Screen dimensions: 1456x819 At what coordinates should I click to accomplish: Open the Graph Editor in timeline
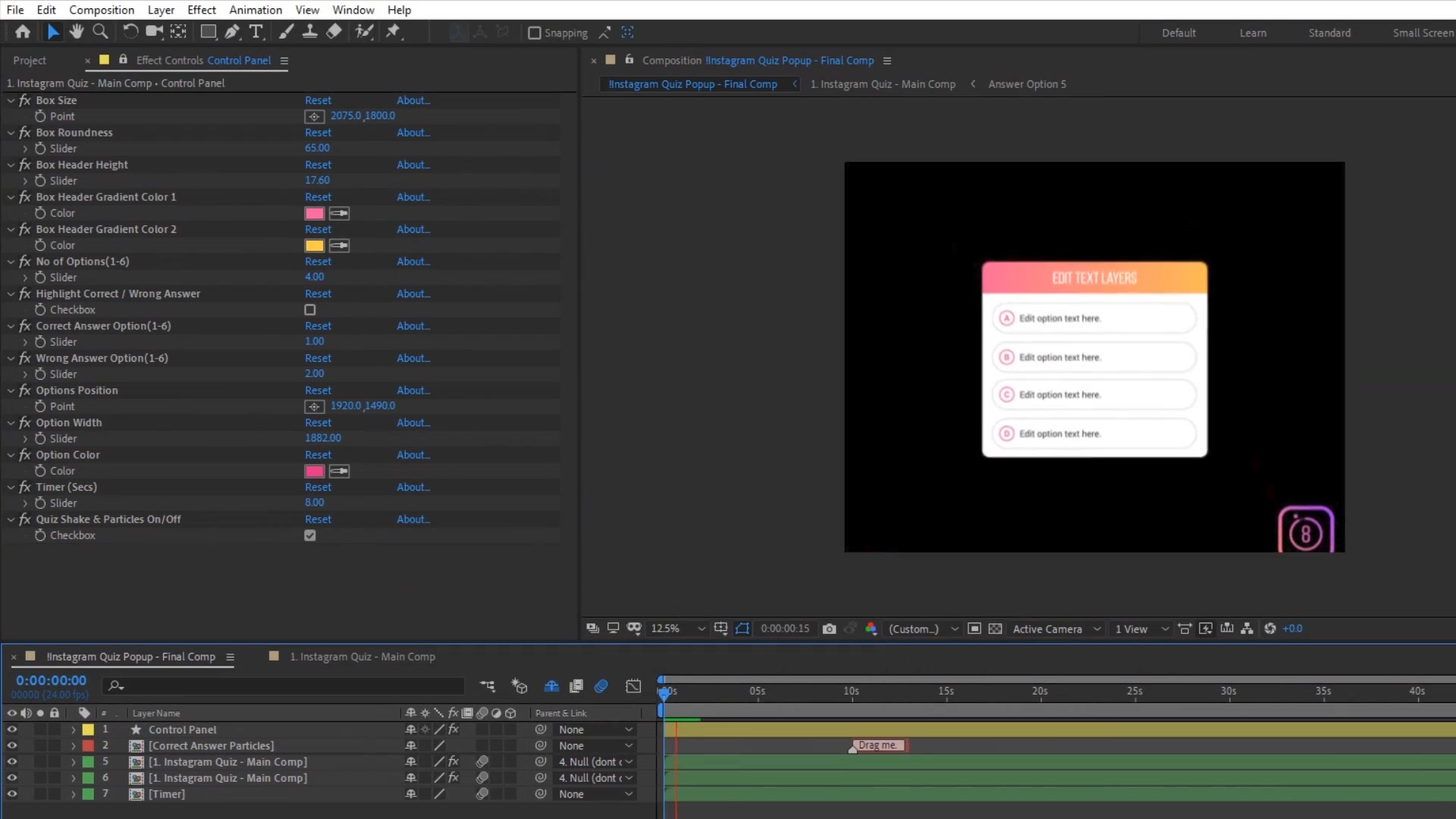tap(633, 686)
